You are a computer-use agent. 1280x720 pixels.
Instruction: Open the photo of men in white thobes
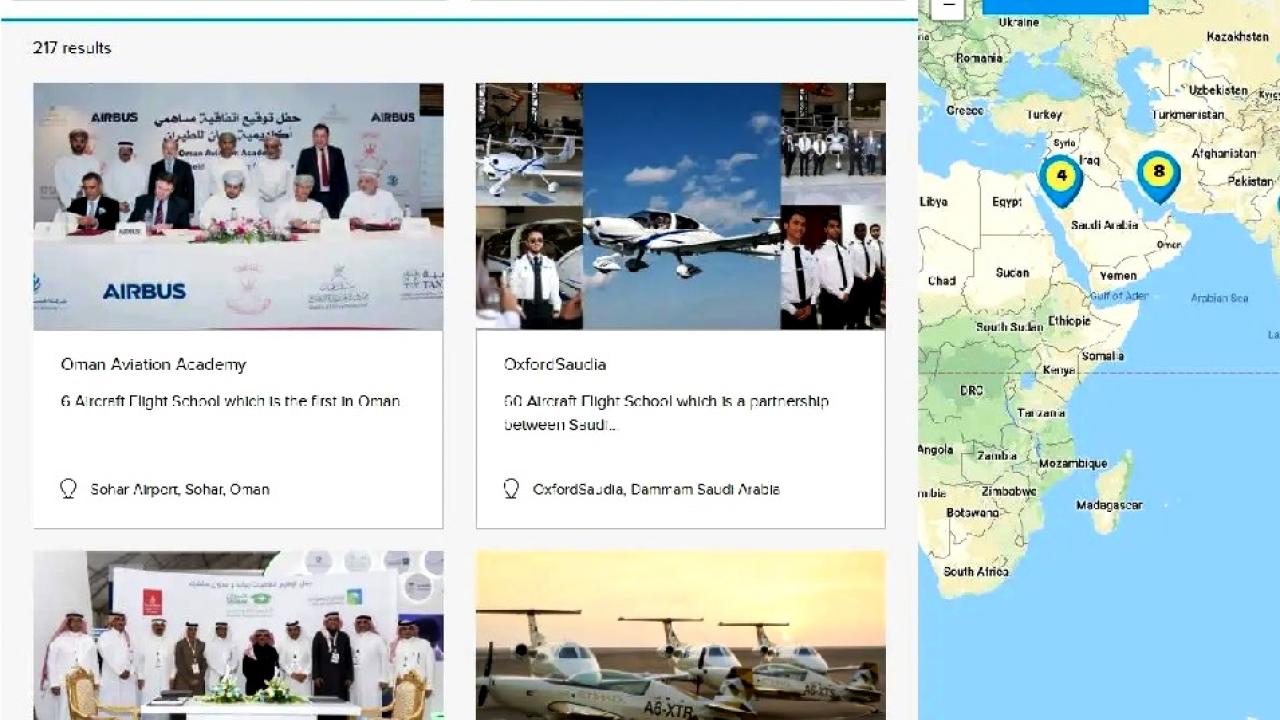coord(238,635)
